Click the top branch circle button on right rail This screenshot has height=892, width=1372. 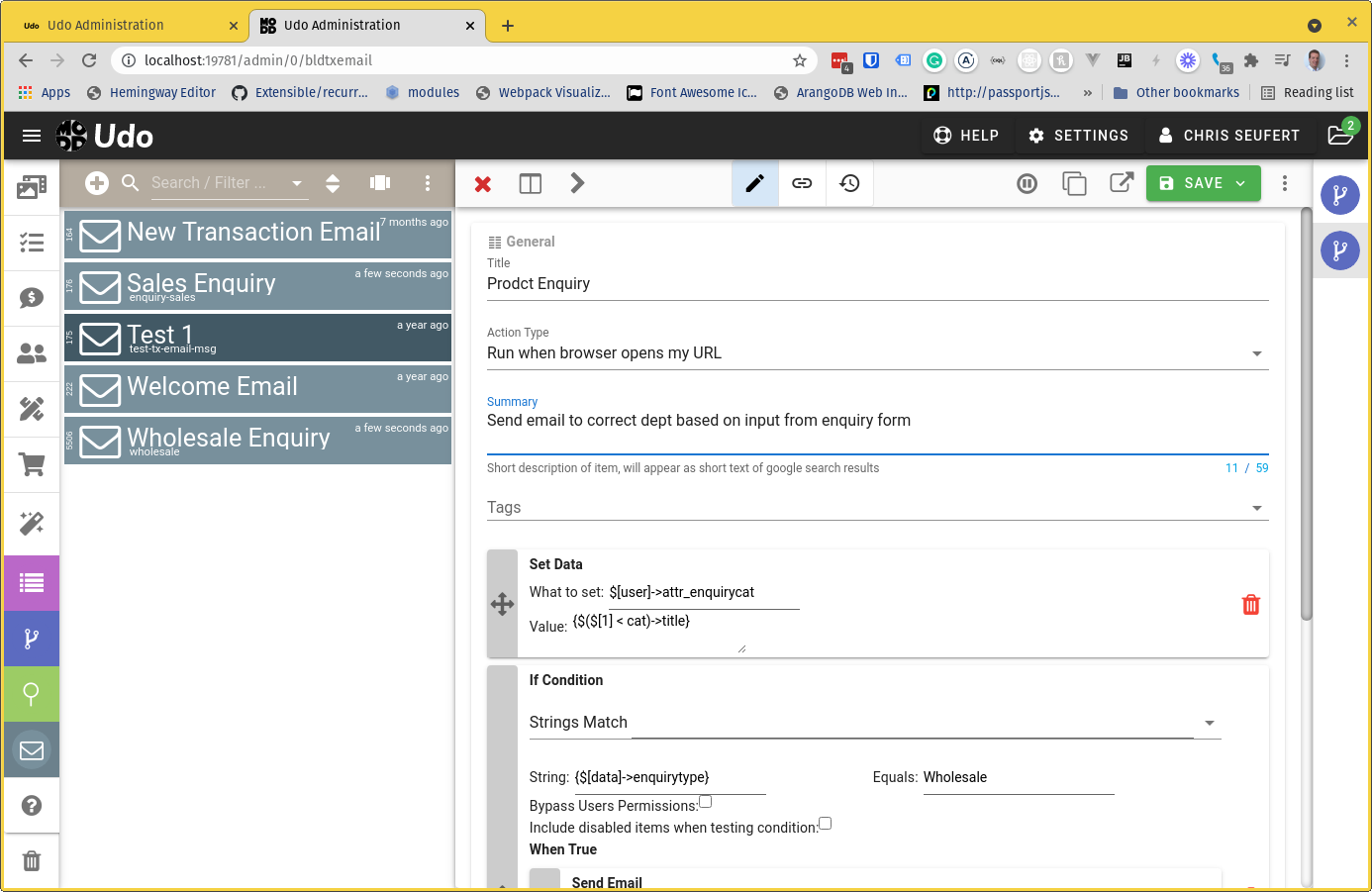click(x=1340, y=195)
